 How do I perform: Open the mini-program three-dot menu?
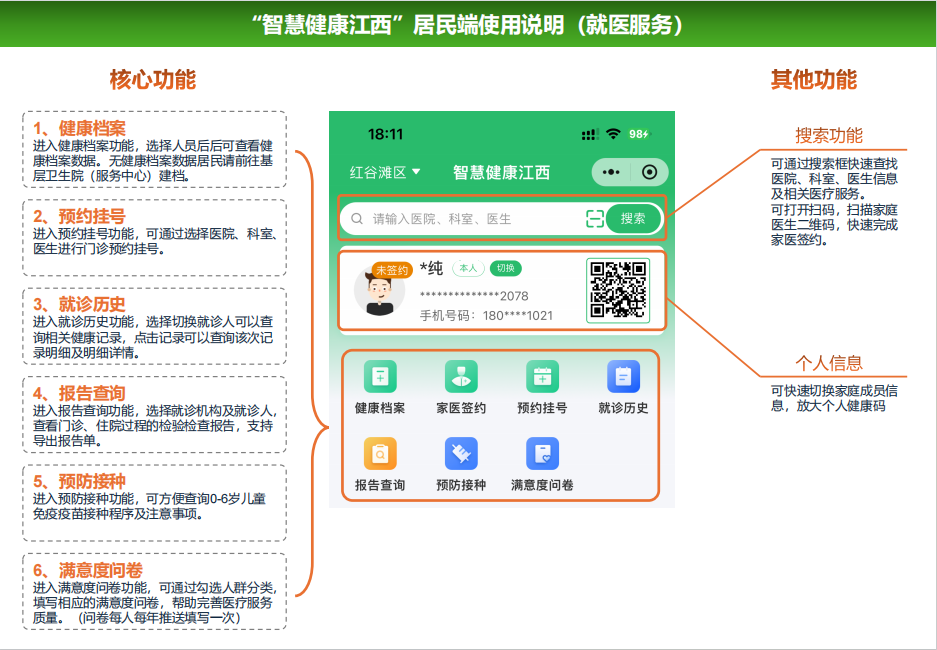click(611, 172)
